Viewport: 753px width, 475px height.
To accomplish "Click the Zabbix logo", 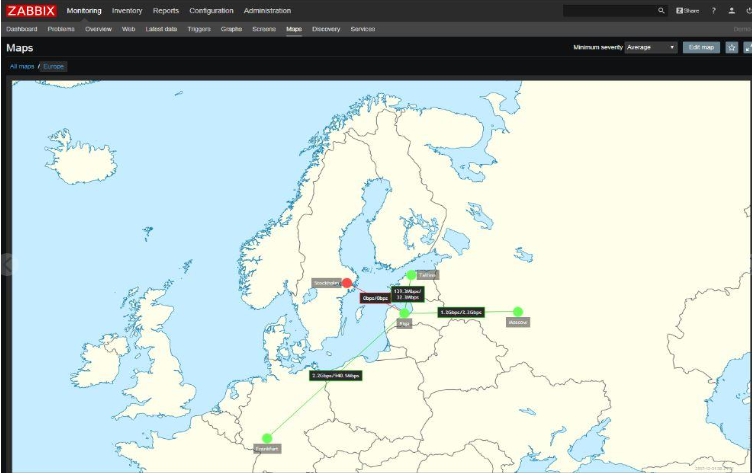I will point(30,10).
